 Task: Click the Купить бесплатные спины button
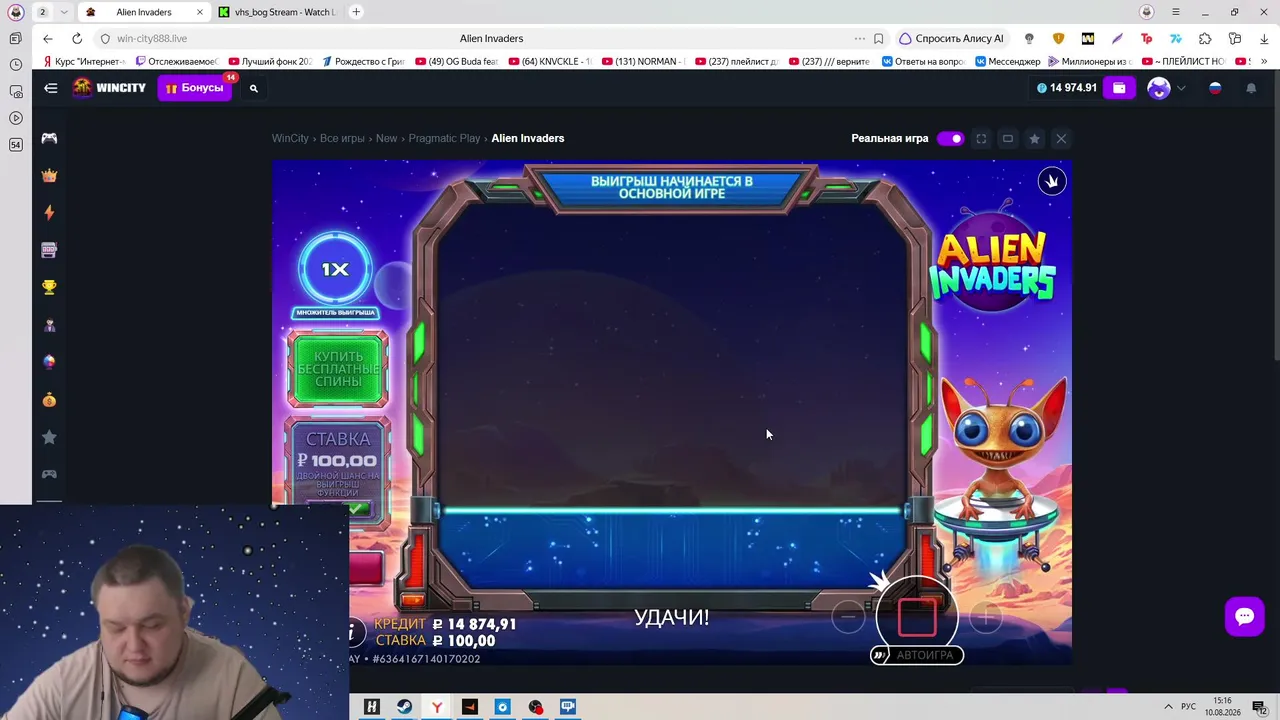pyautogui.click(x=338, y=370)
